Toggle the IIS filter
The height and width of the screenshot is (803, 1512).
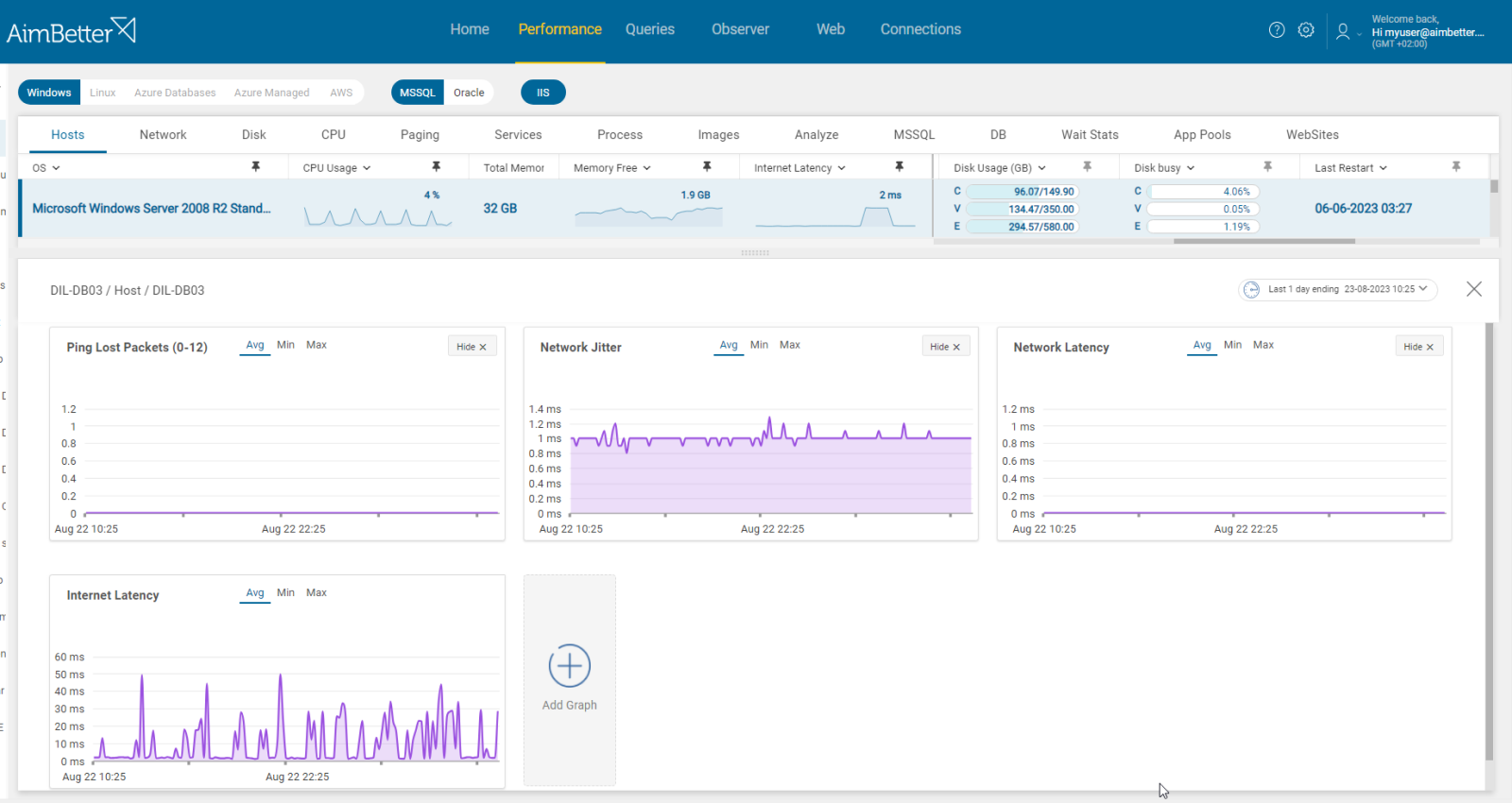click(543, 93)
